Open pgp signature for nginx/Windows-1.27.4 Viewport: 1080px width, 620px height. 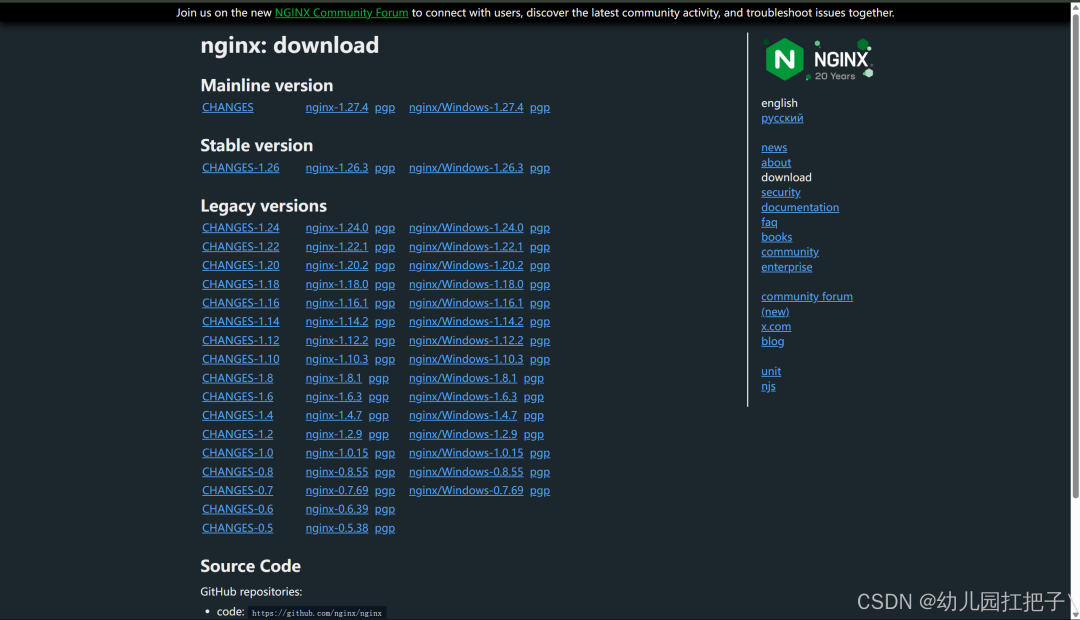(540, 107)
